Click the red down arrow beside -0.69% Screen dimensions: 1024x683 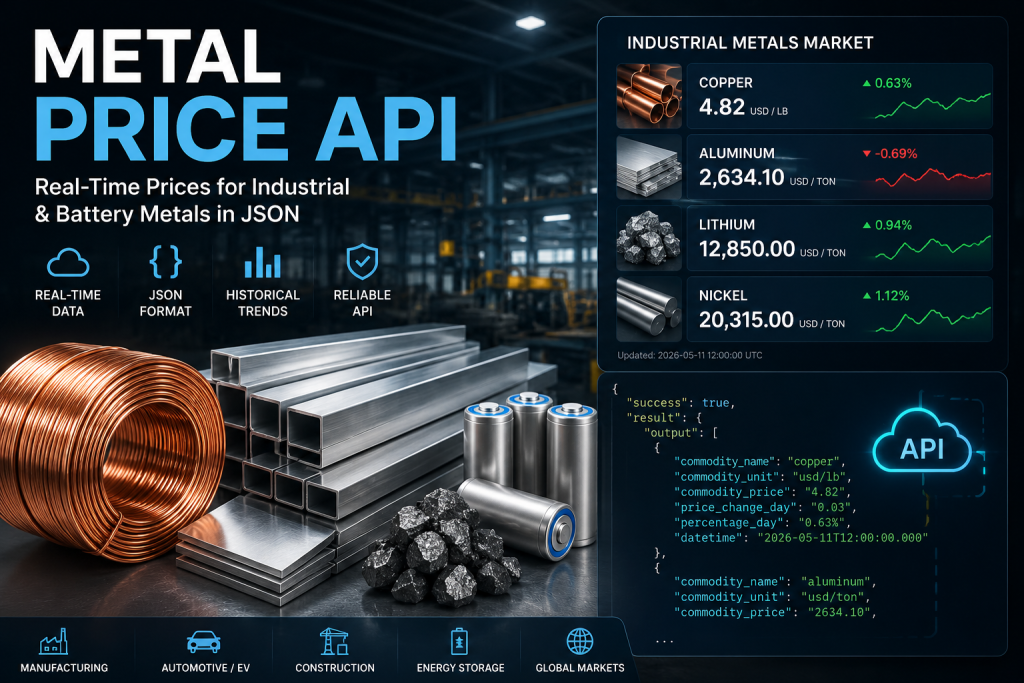tap(867, 153)
